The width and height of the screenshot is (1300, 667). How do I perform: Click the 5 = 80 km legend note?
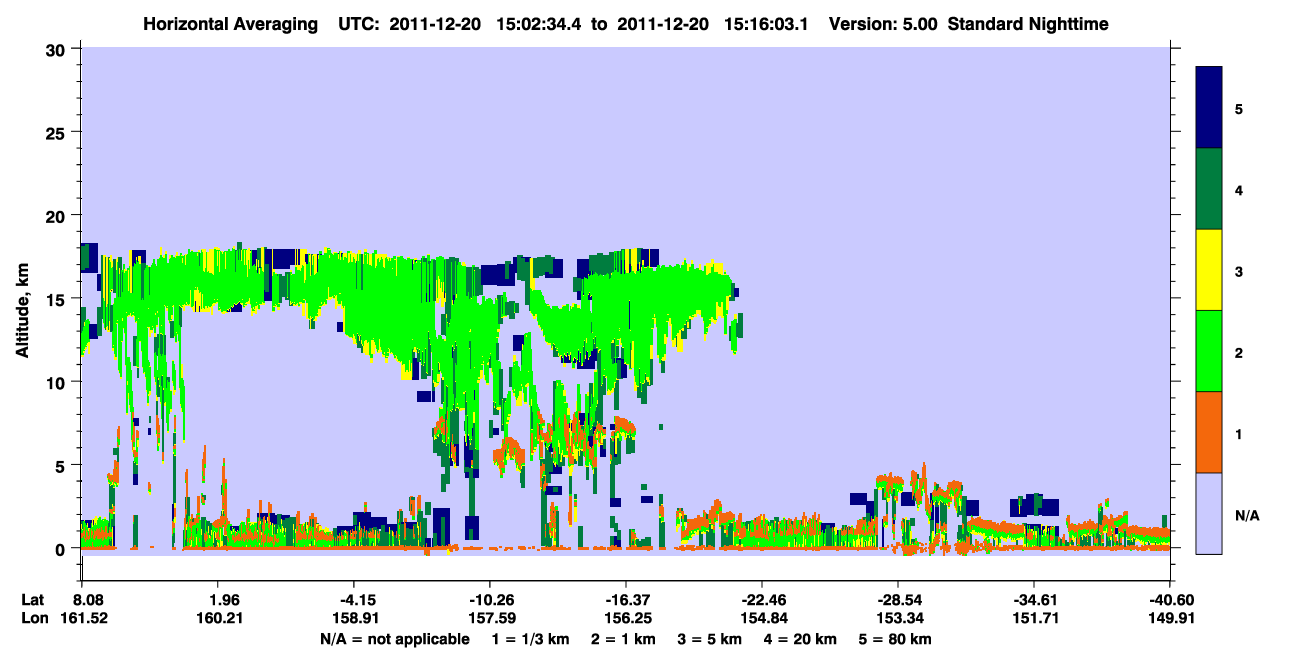[897, 639]
